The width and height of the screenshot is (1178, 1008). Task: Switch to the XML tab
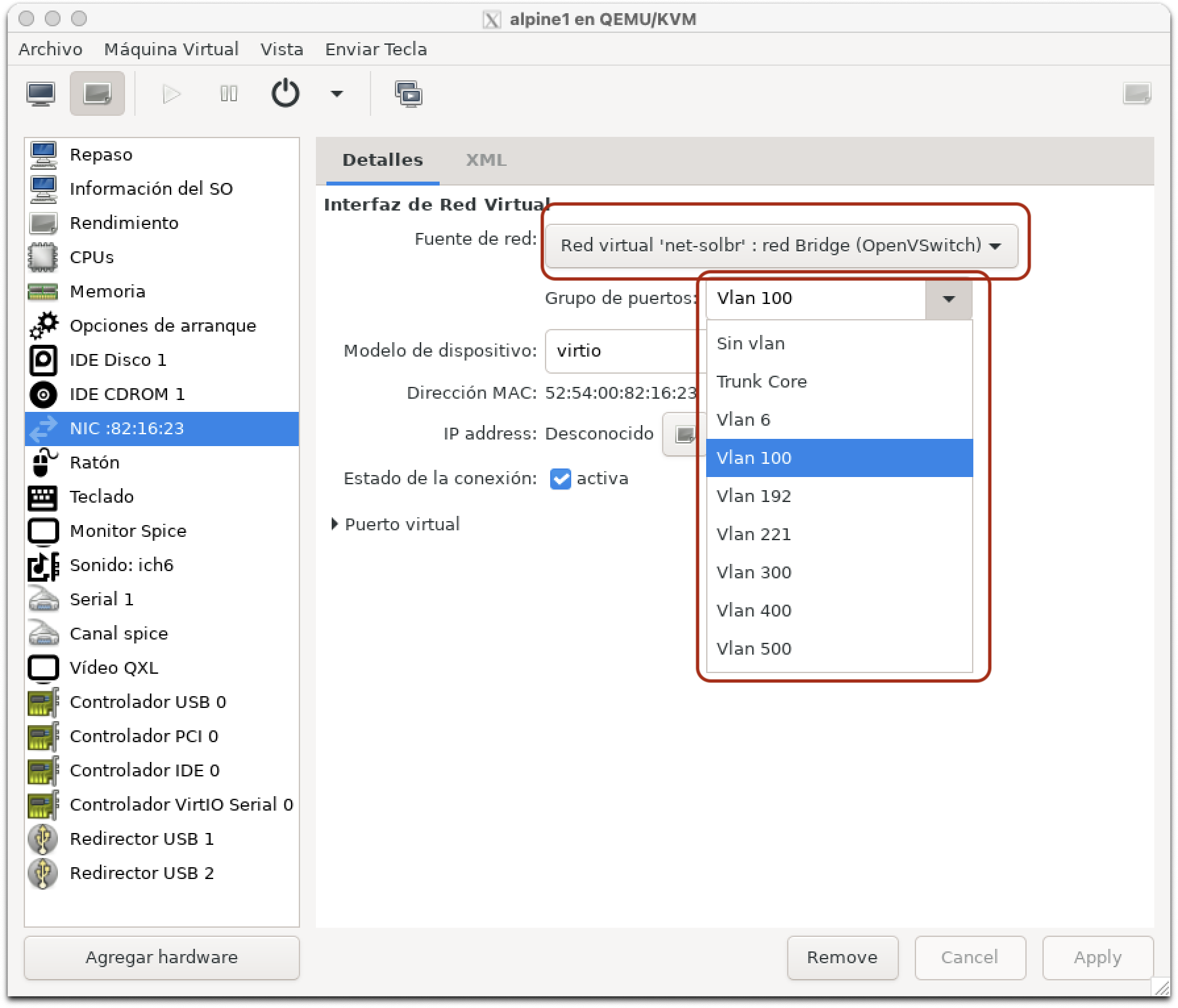(486, 160)
